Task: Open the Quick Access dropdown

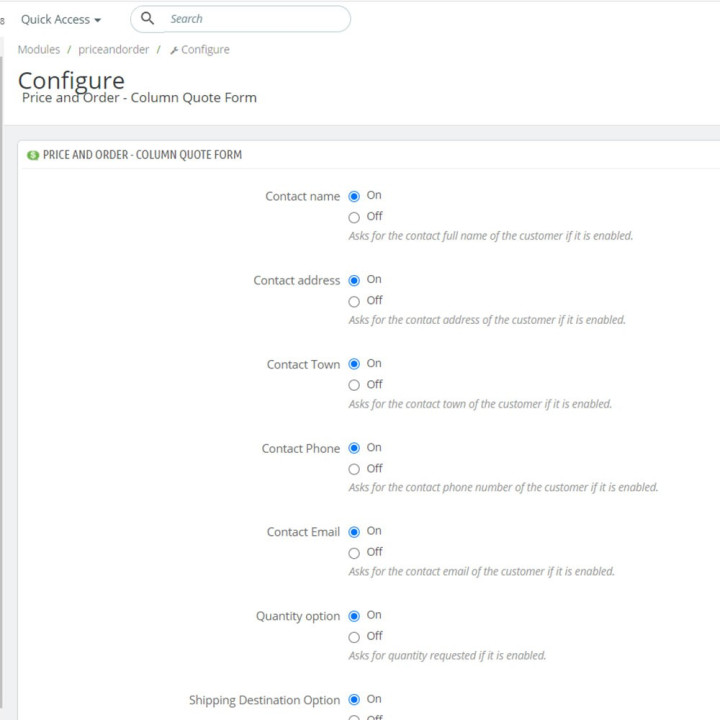Action: point(61,19)
